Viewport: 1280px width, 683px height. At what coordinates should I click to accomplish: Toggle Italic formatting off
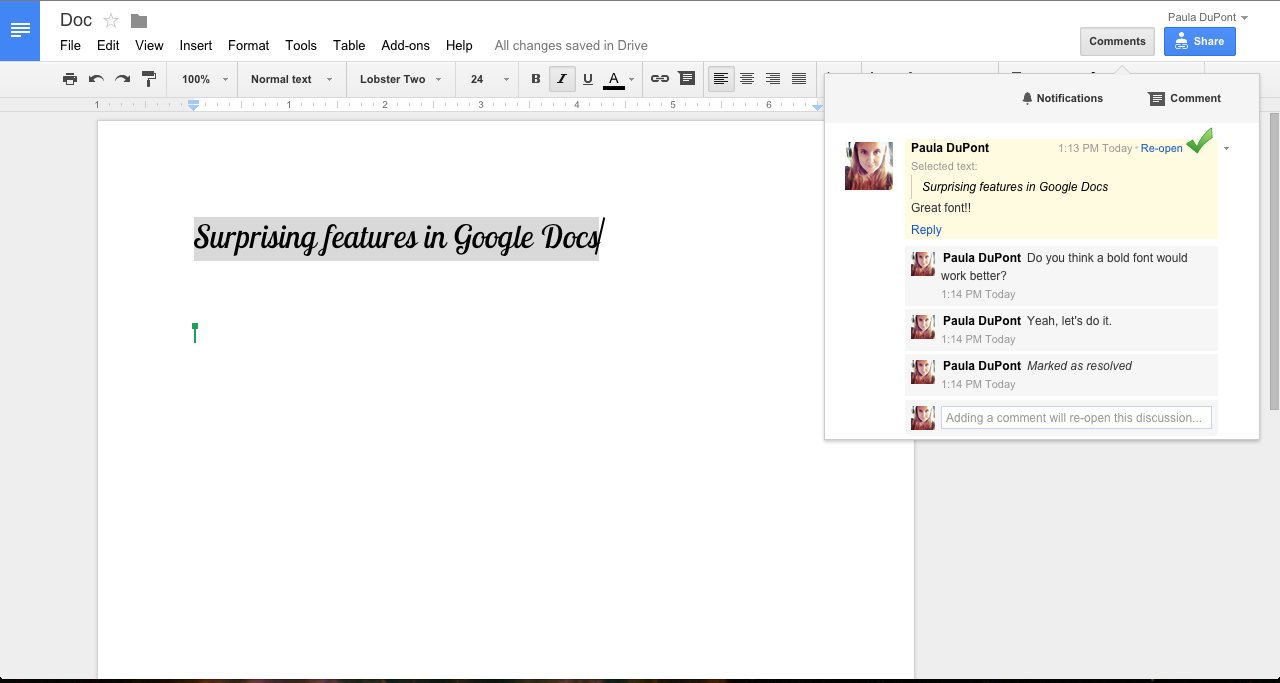tap(562, 79)
